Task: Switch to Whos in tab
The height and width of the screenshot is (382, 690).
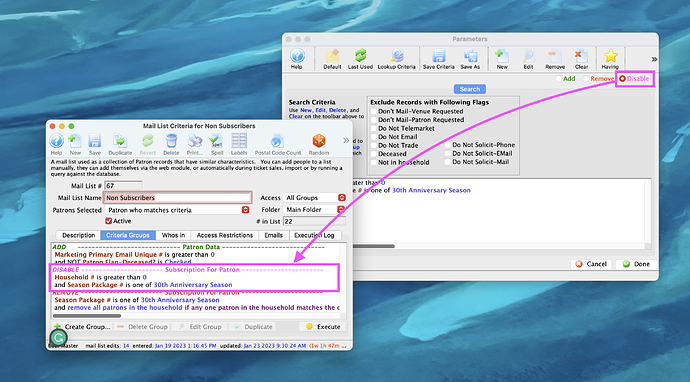Action: (x=173, y=235)
